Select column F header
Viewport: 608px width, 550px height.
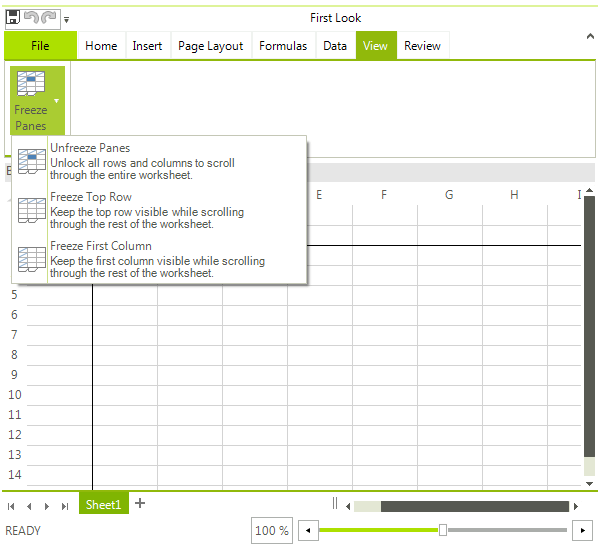tap(384, 195)
